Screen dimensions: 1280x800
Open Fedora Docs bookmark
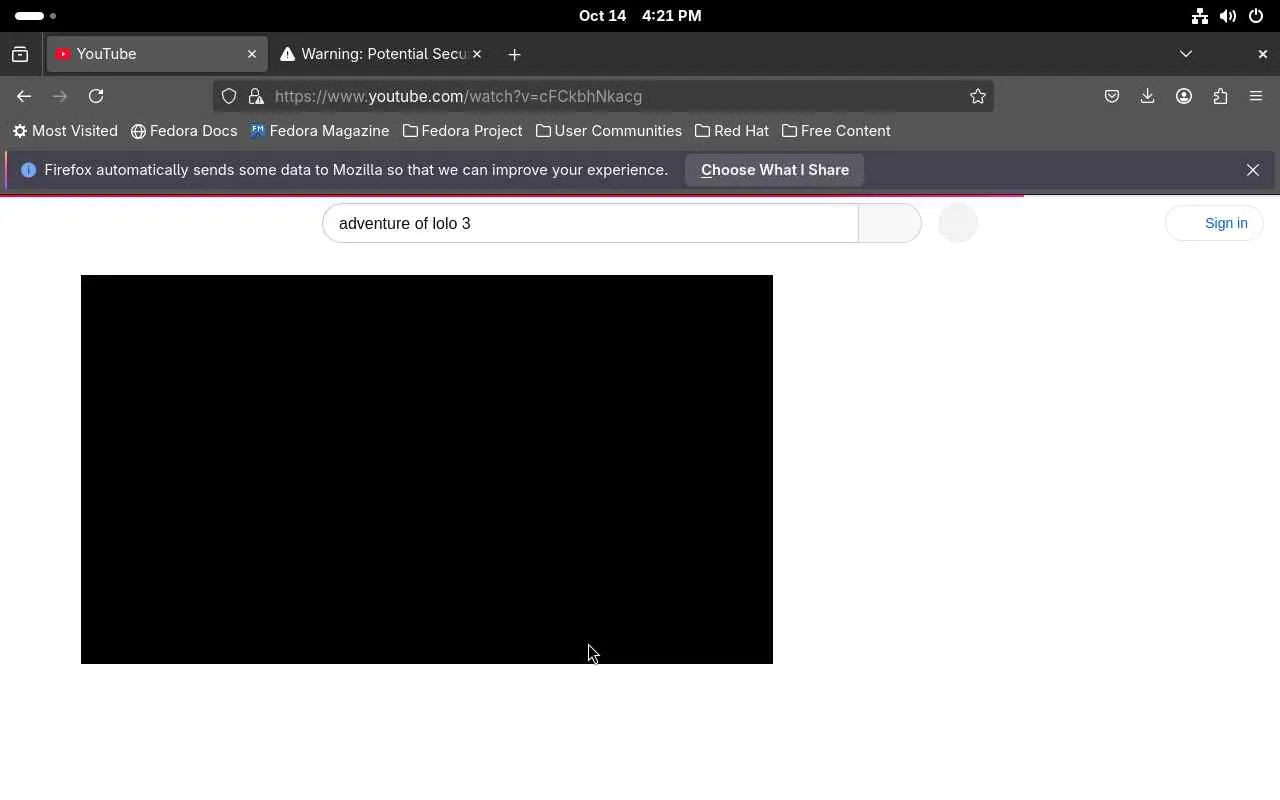[x=184, y=131]
